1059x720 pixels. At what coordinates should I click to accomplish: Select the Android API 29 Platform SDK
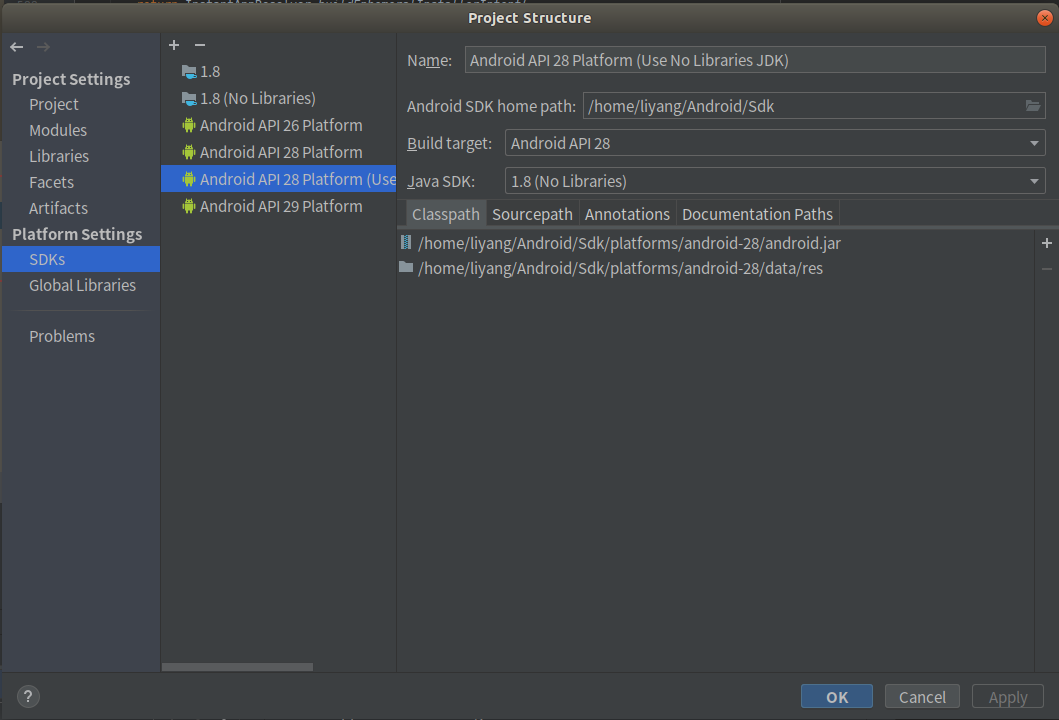point(278,206)
